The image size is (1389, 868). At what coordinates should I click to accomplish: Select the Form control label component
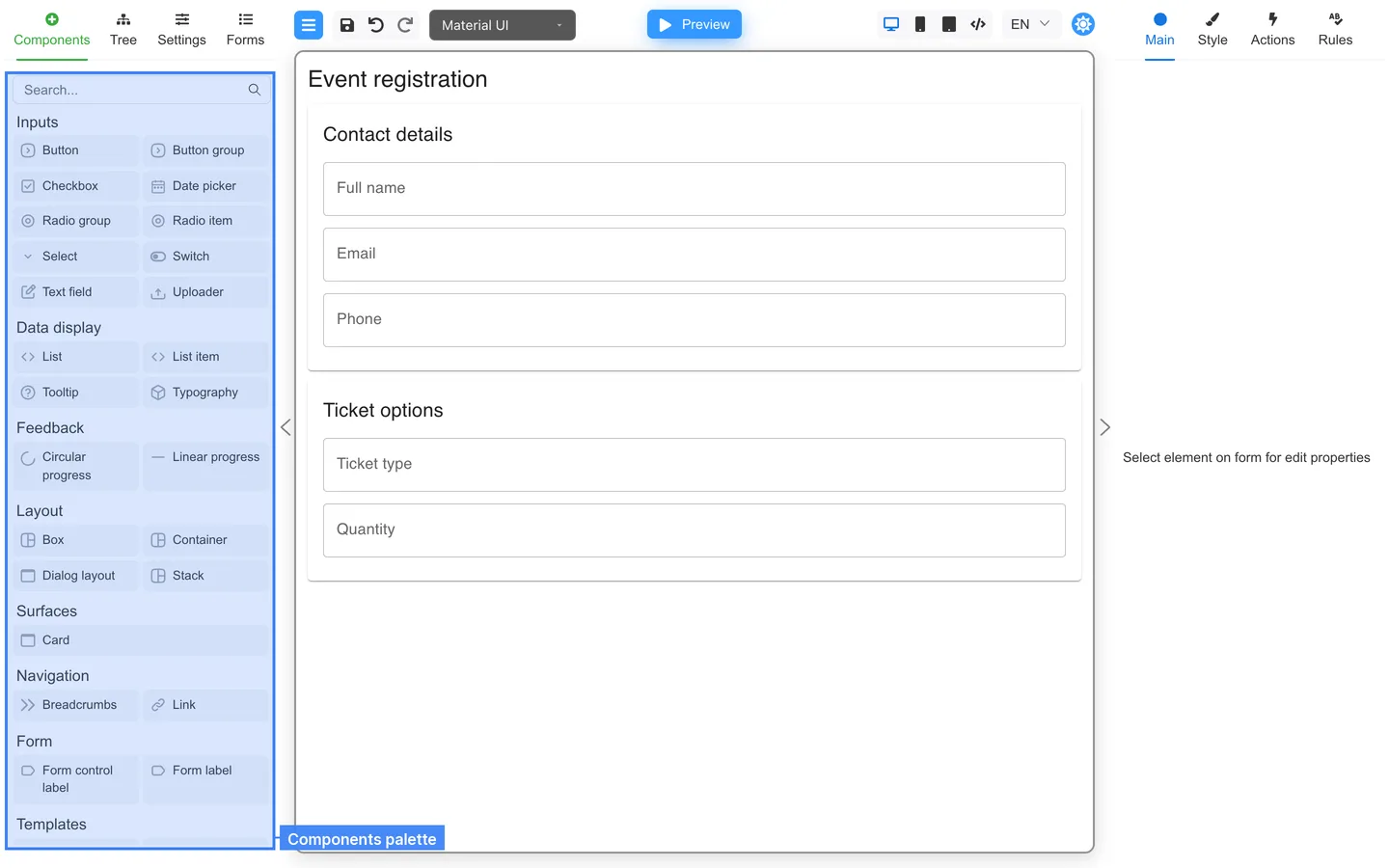tap(75, 779)
